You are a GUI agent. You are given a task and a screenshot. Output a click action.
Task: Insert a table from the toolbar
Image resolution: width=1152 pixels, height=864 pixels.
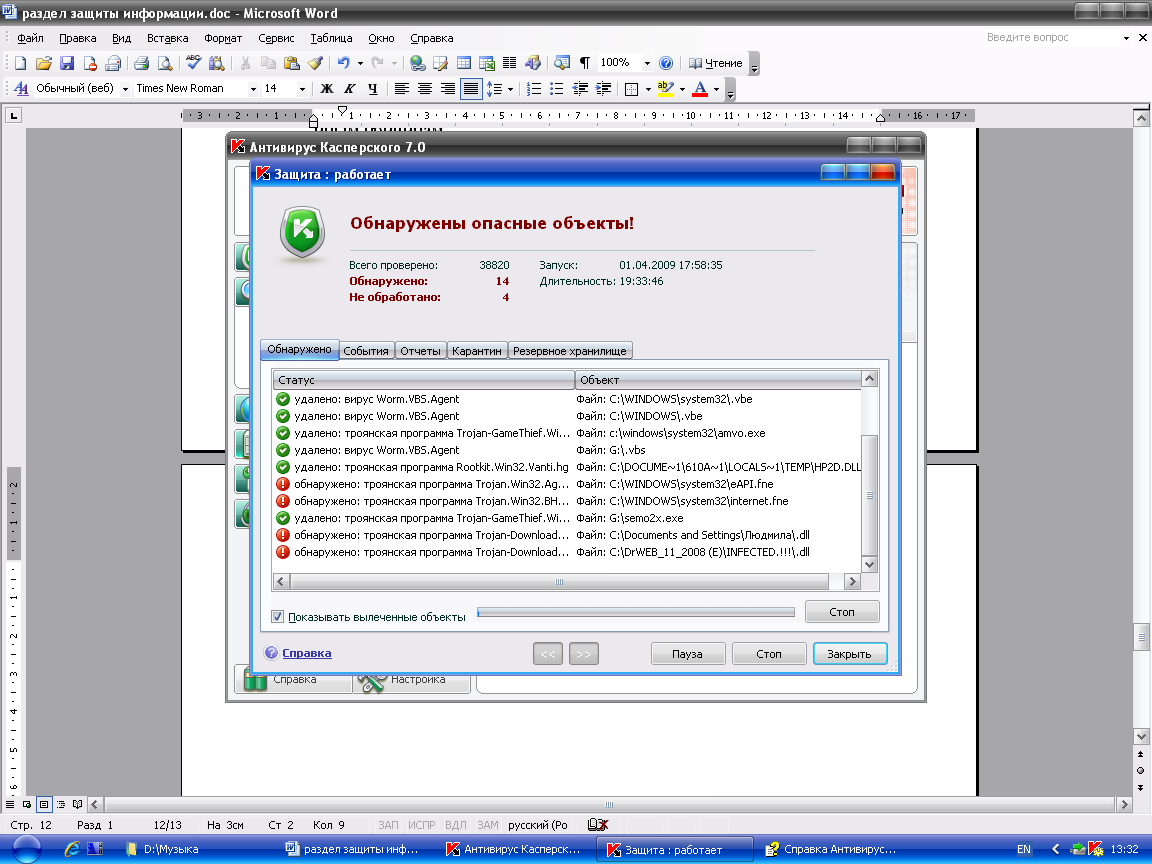point(464,63)
